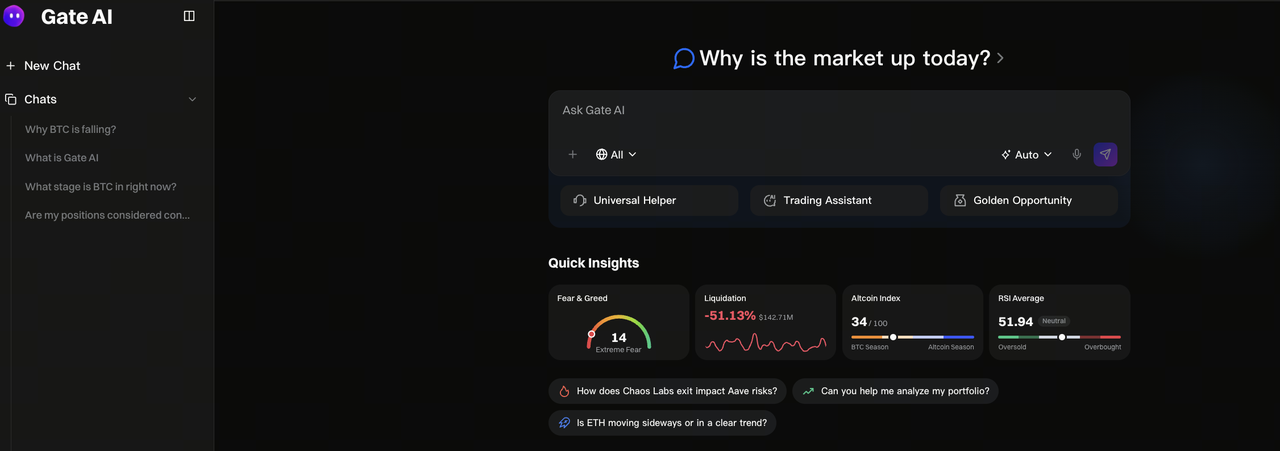Collapse the sidebar using the panel icon

point(189,16)
